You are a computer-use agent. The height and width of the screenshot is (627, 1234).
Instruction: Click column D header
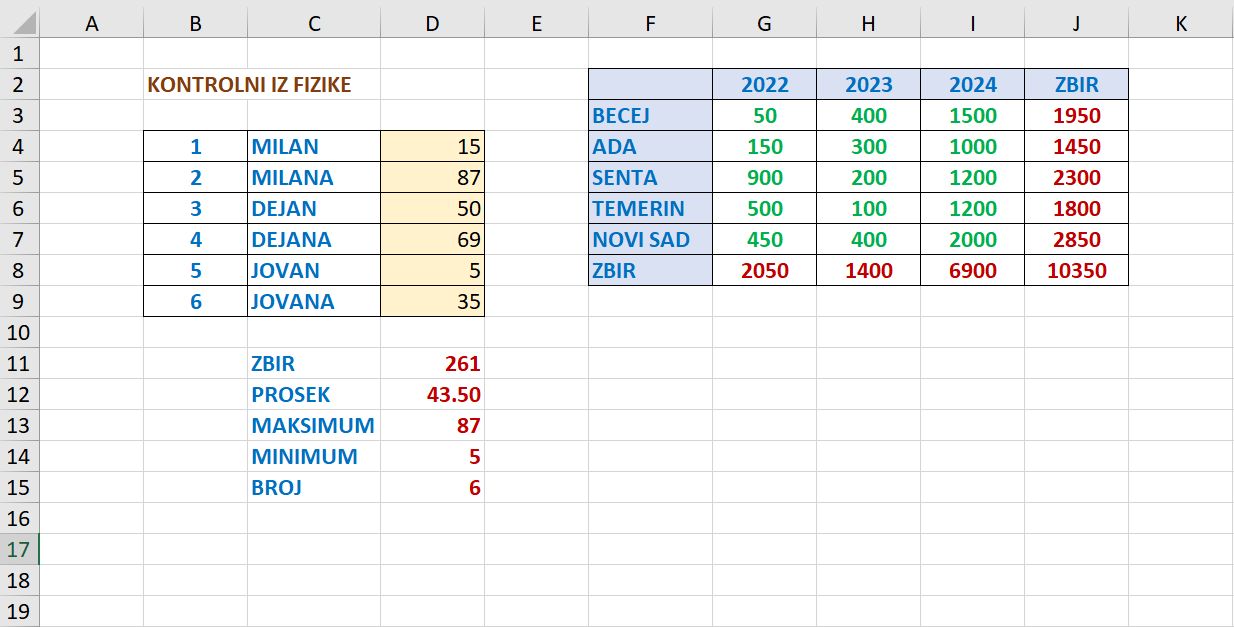click(x=432, y=24)
